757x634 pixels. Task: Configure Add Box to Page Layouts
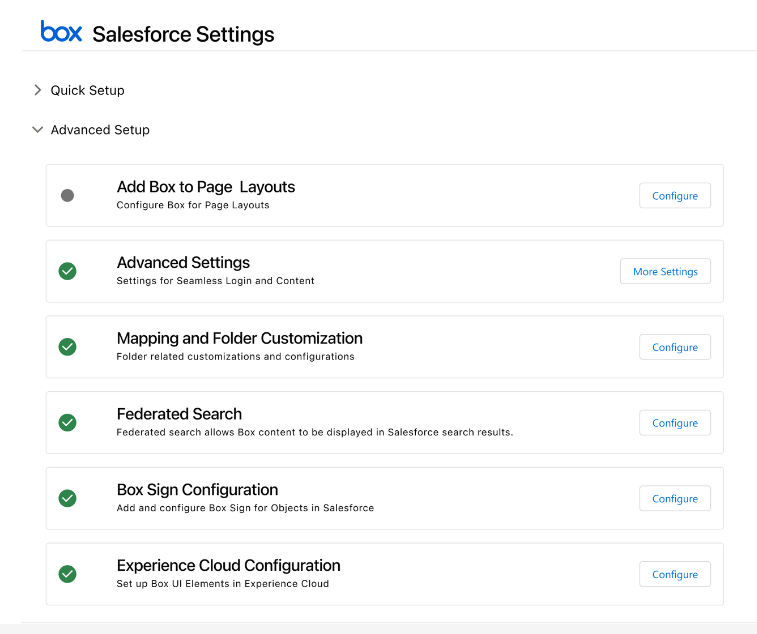click(675, 196)
